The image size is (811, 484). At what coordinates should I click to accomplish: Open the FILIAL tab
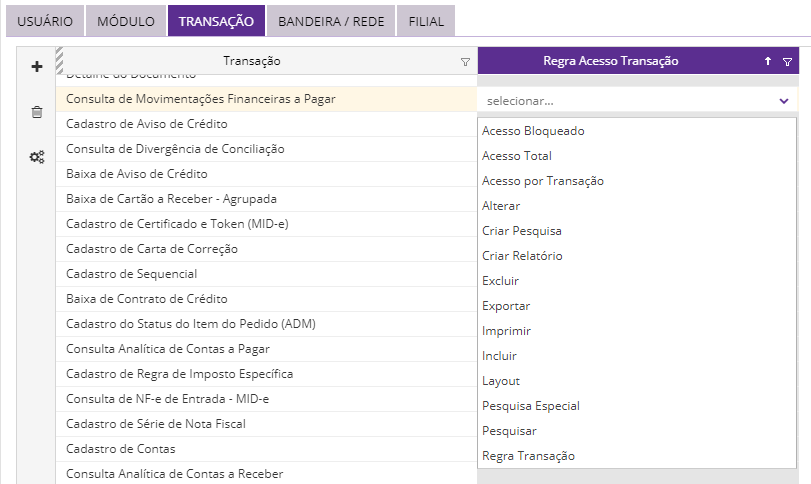click(x=426, y=21)
